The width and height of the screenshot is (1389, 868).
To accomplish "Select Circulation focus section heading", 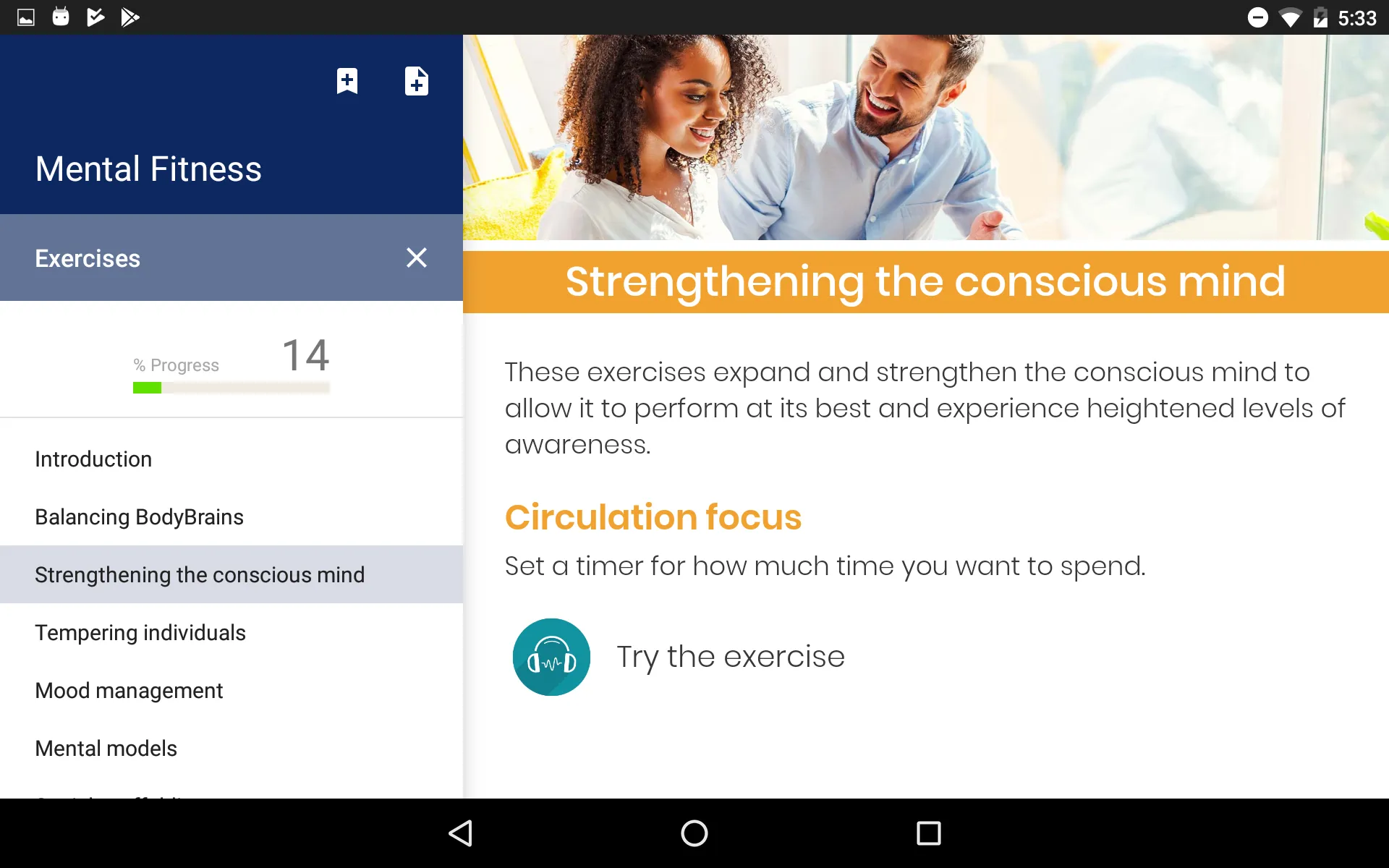I will [x=654, y=517].
